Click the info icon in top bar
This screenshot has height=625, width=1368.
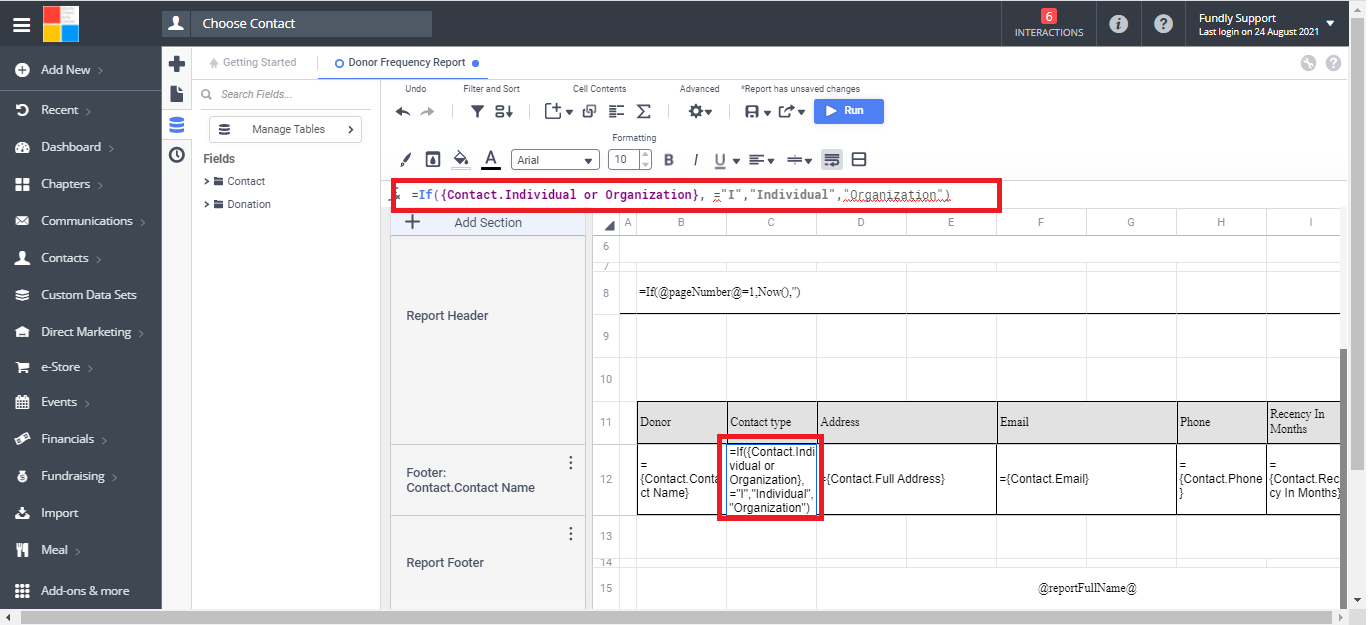click(x=1119, y=24)
